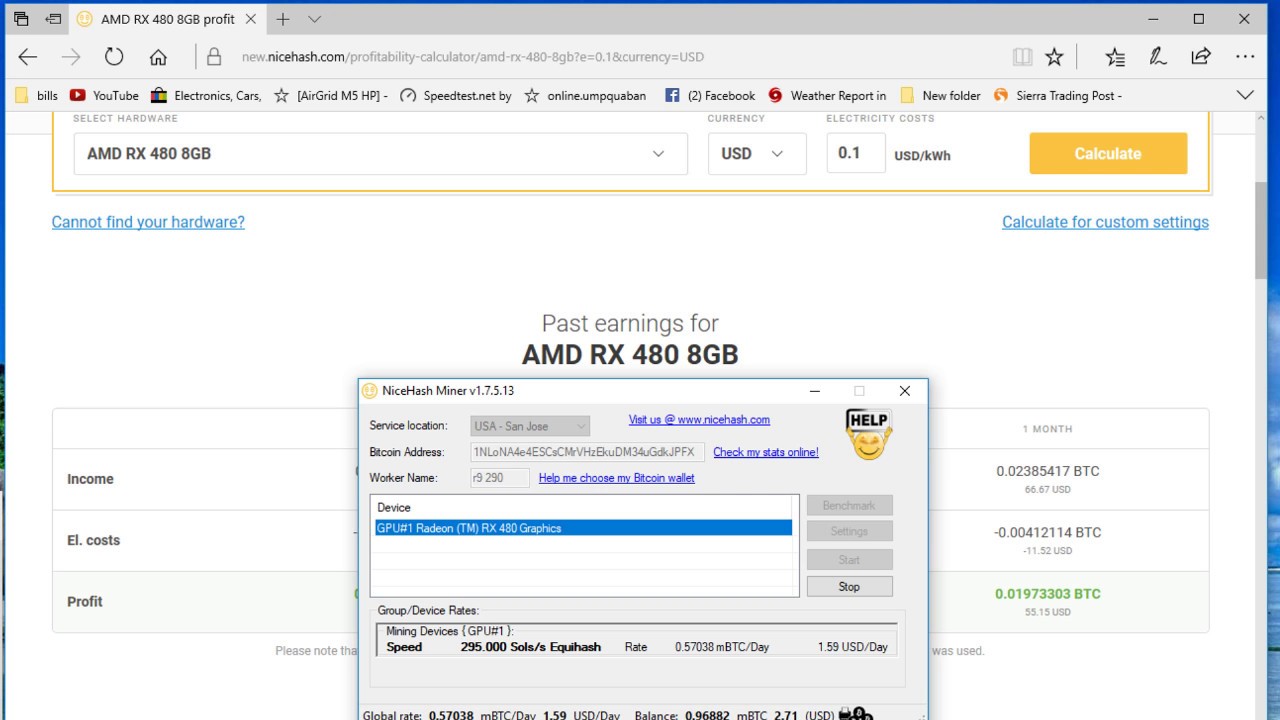This screenshot has height=720, width=1280.
Task: Click the El. costs row label
Action: (x=93, y=540)
